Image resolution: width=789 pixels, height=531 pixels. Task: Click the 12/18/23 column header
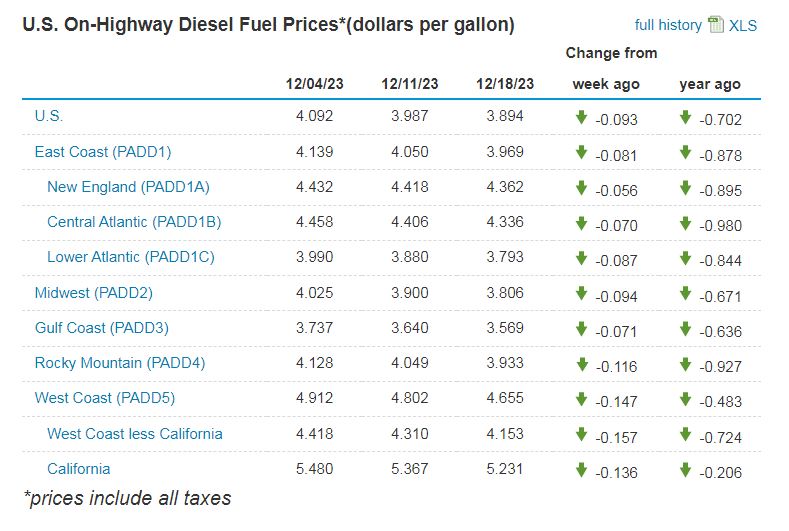coord(504,84)
